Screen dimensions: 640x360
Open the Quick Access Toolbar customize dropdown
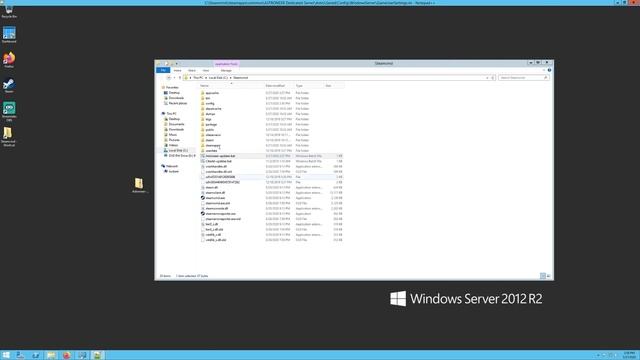[177, 64]
